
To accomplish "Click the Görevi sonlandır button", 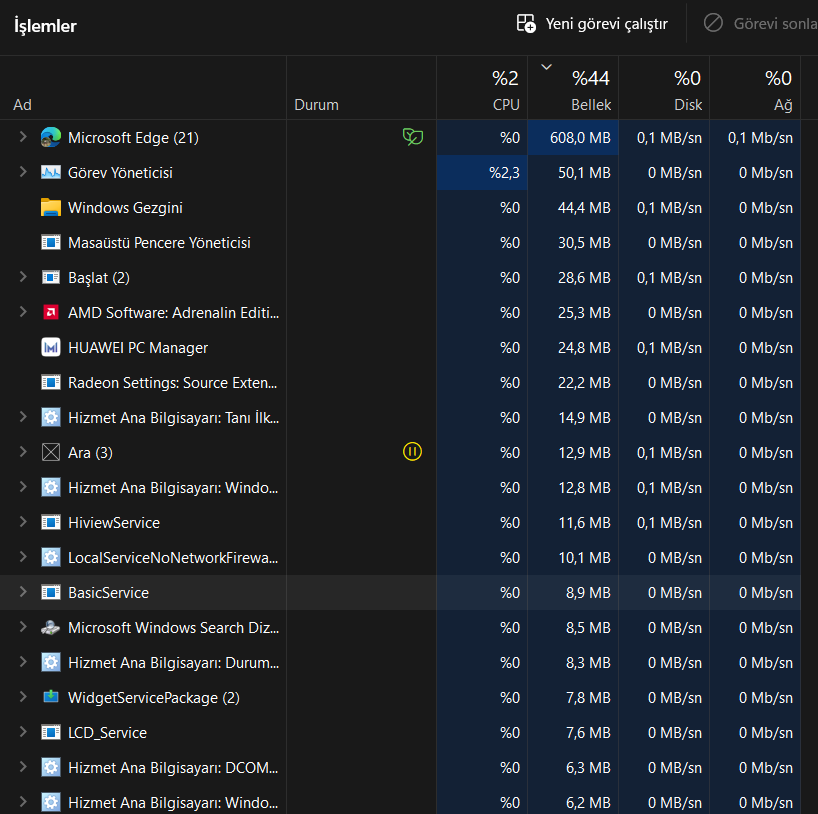I will coord(760,23).
